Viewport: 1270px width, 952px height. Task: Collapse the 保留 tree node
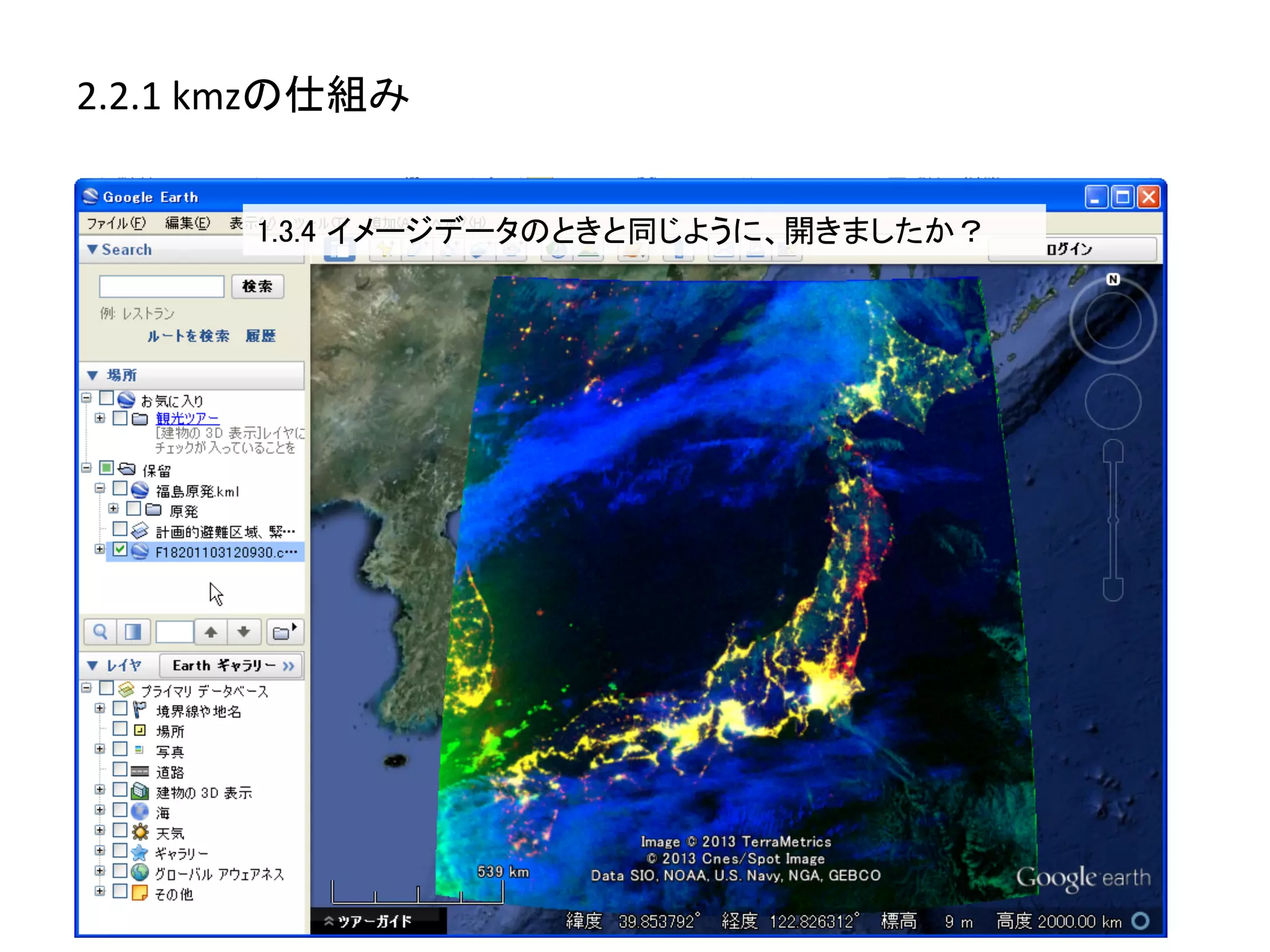click(86, 468)
